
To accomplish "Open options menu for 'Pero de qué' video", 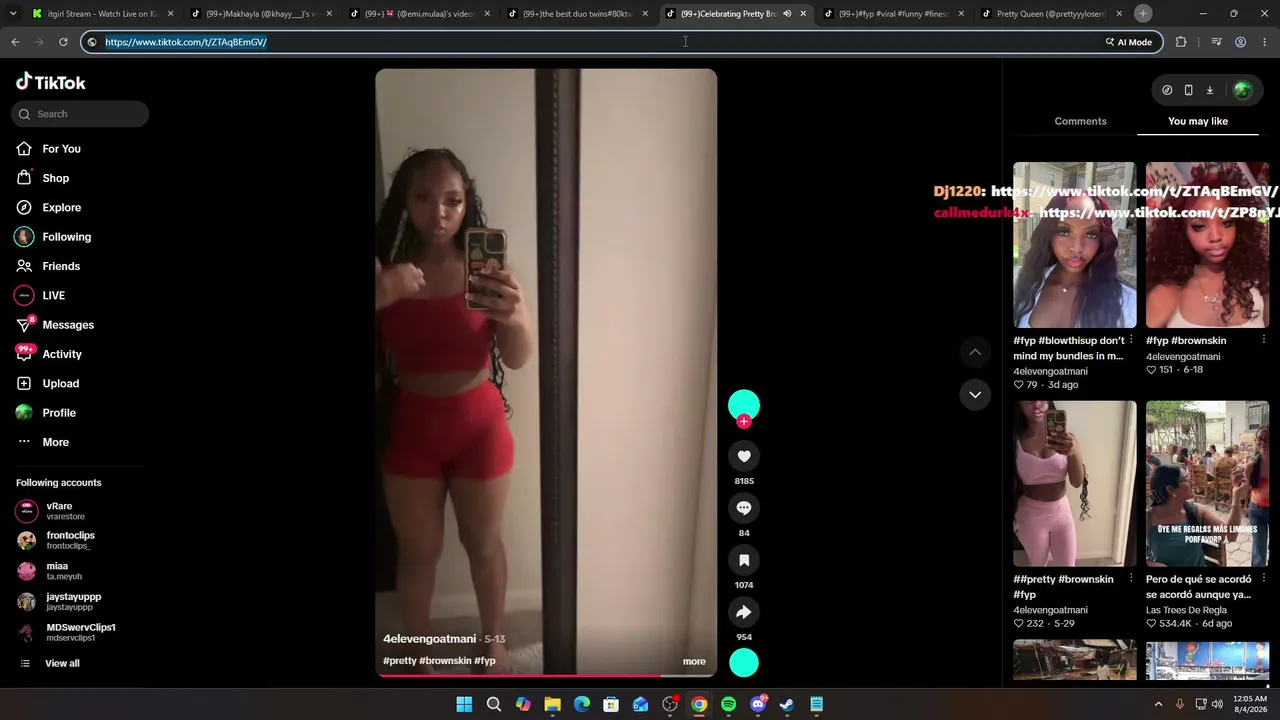I will (x=1263, y=579).
